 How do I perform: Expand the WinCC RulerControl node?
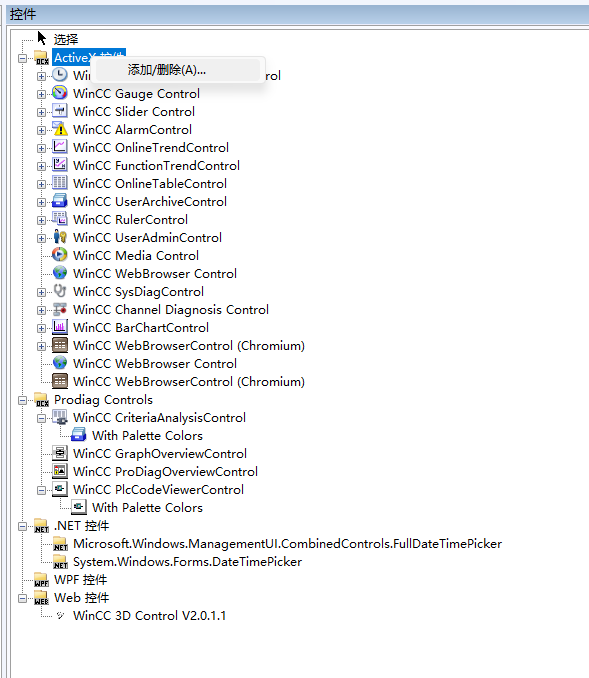41,220
